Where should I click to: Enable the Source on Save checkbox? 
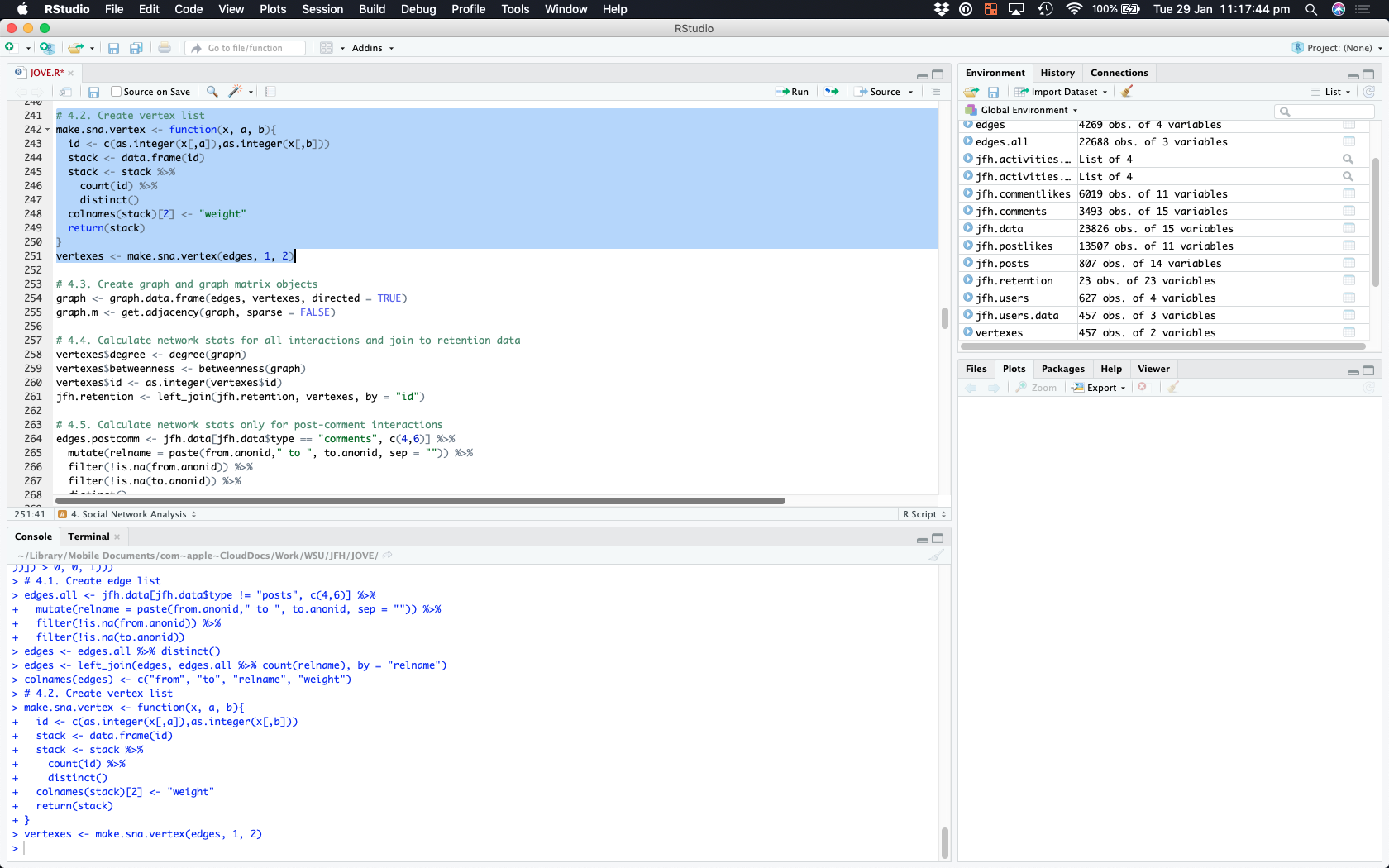coord(117,92)
